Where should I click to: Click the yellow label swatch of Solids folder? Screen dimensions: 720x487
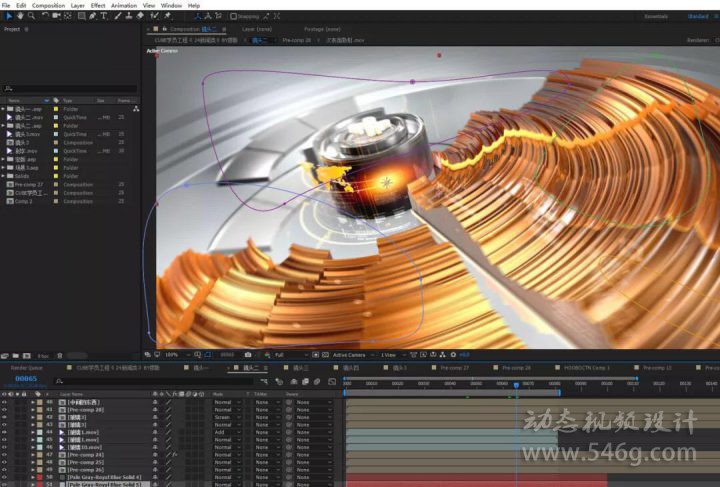[x=57, y=176]
